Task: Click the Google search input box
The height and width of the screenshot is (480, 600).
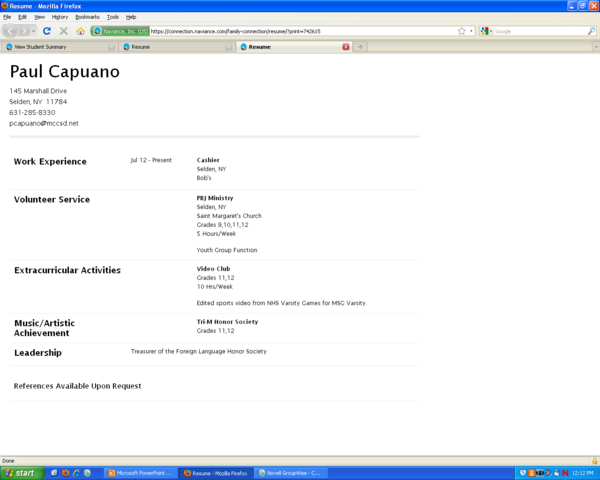Action: coord(540,31)
